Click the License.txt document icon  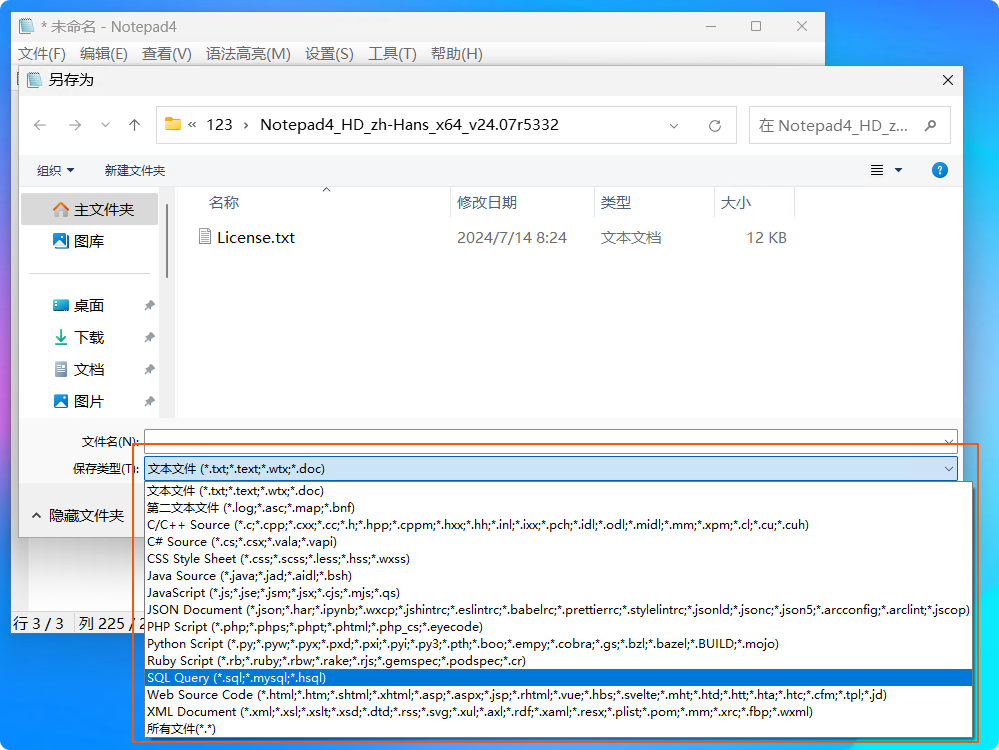(205, 237)
